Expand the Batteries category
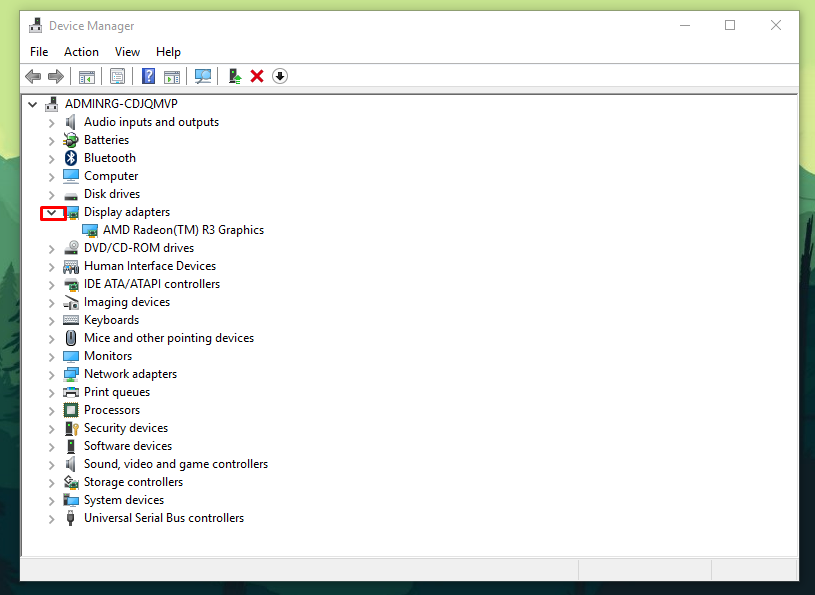Viewport: 815px width, 595px height. 51,141
